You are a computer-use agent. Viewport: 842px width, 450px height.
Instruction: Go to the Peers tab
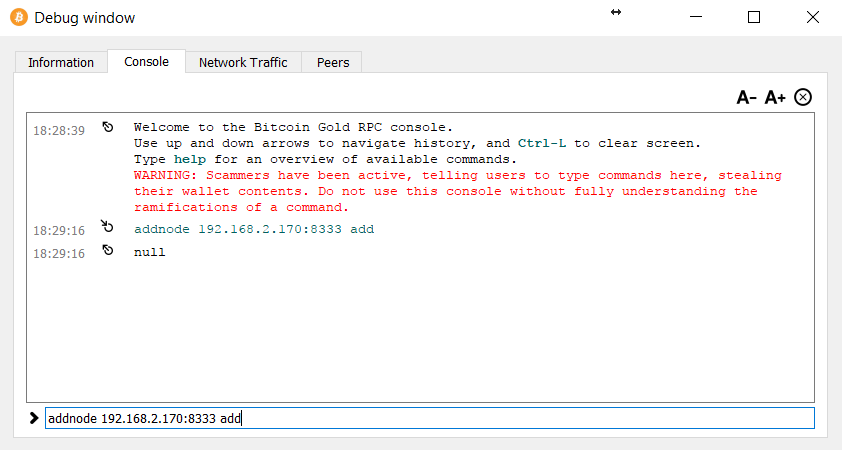(x=333, y=62)
